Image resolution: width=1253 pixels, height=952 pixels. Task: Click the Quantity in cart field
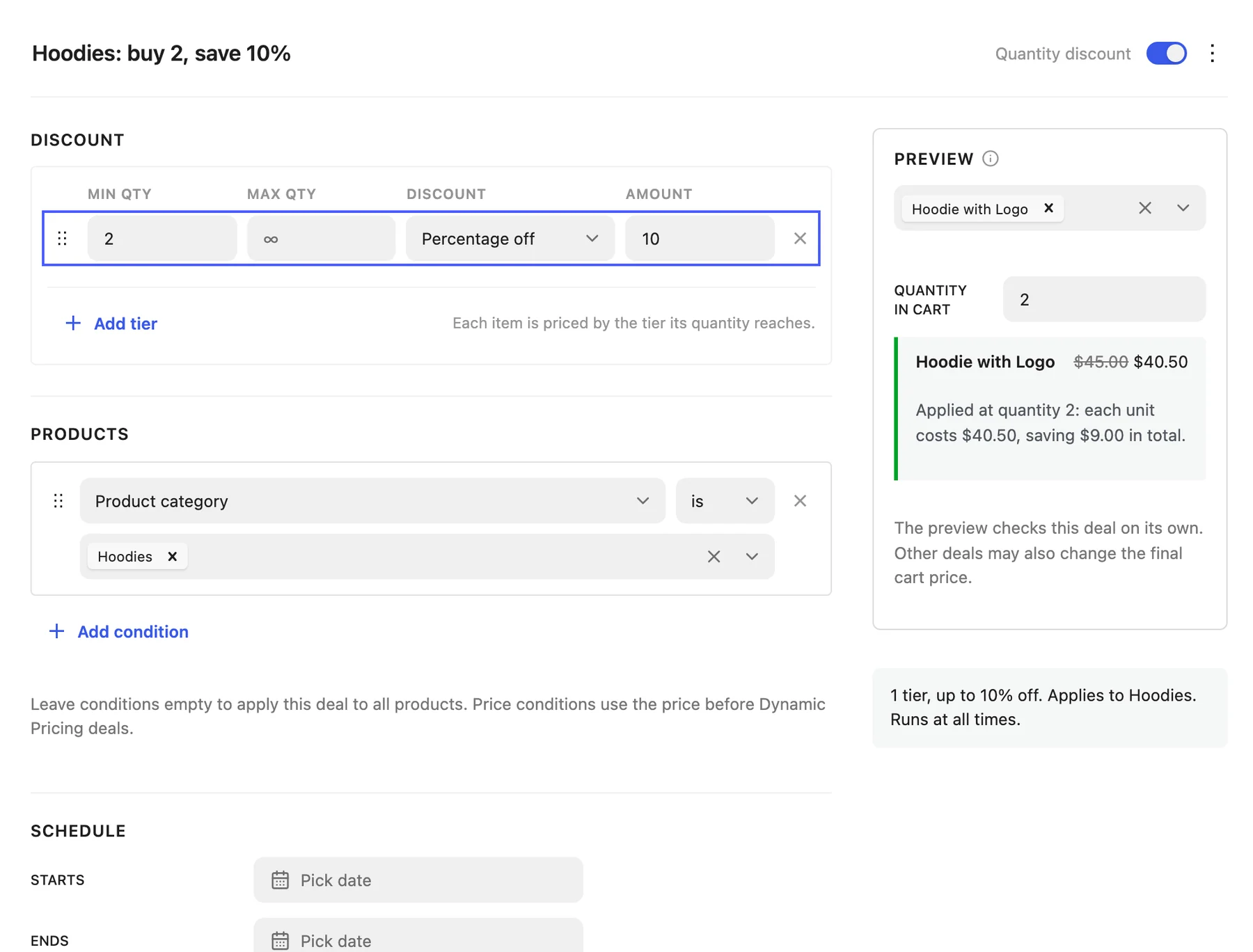click(x=1104, y=299)
